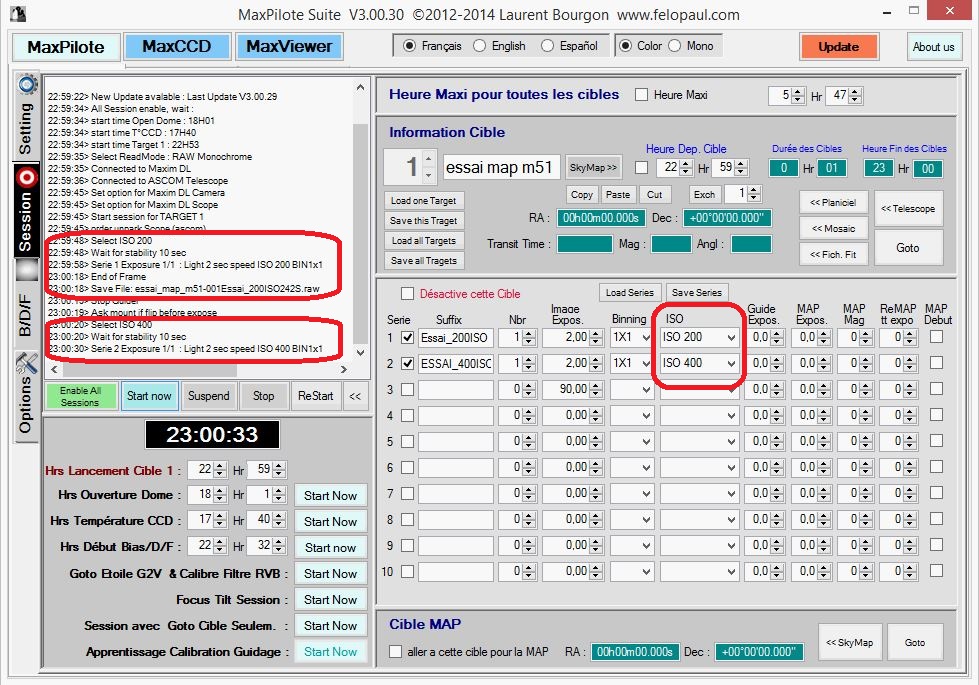Click the Exch button

pos(704,195)
